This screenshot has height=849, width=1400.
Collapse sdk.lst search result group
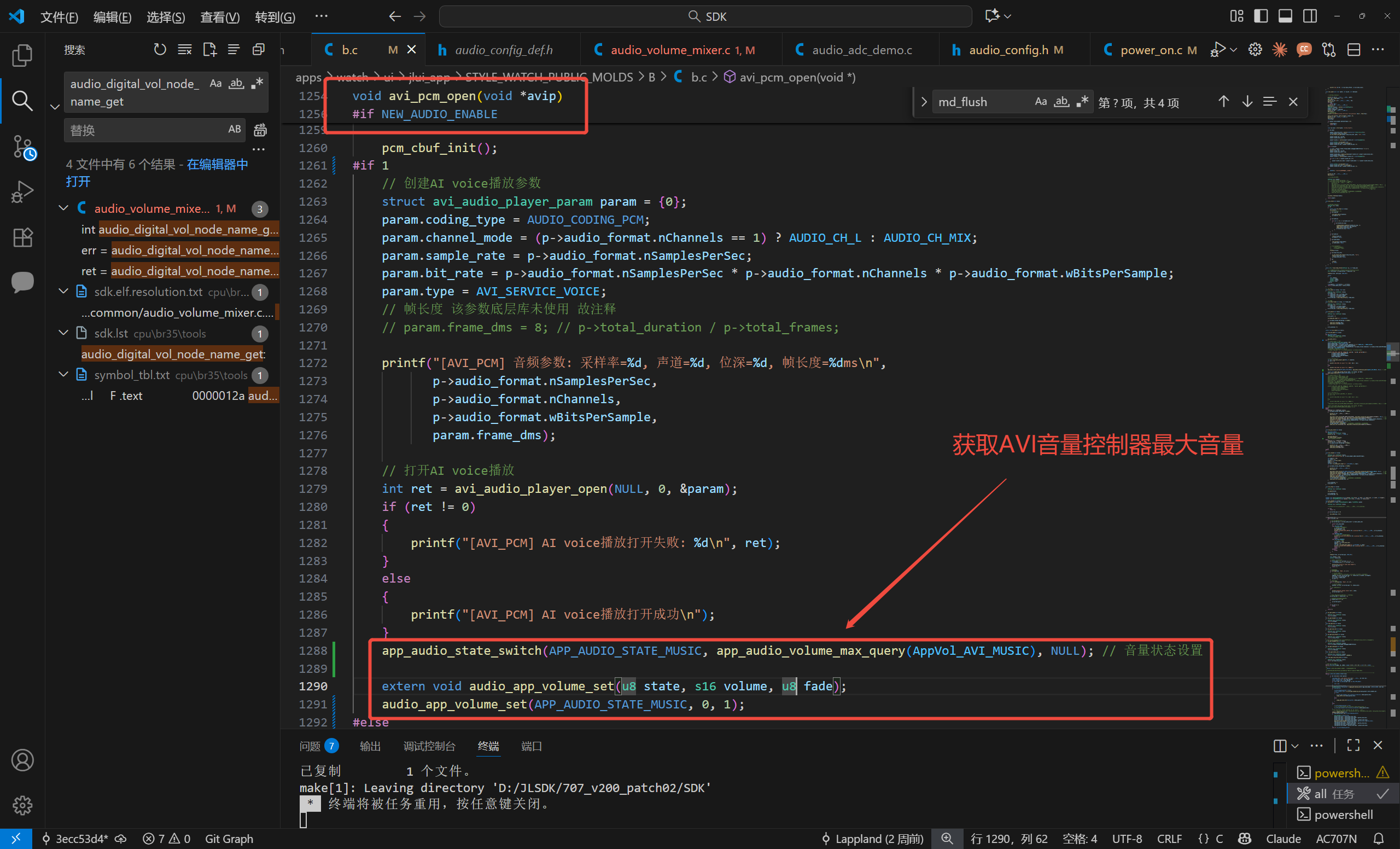coord(63,333)
